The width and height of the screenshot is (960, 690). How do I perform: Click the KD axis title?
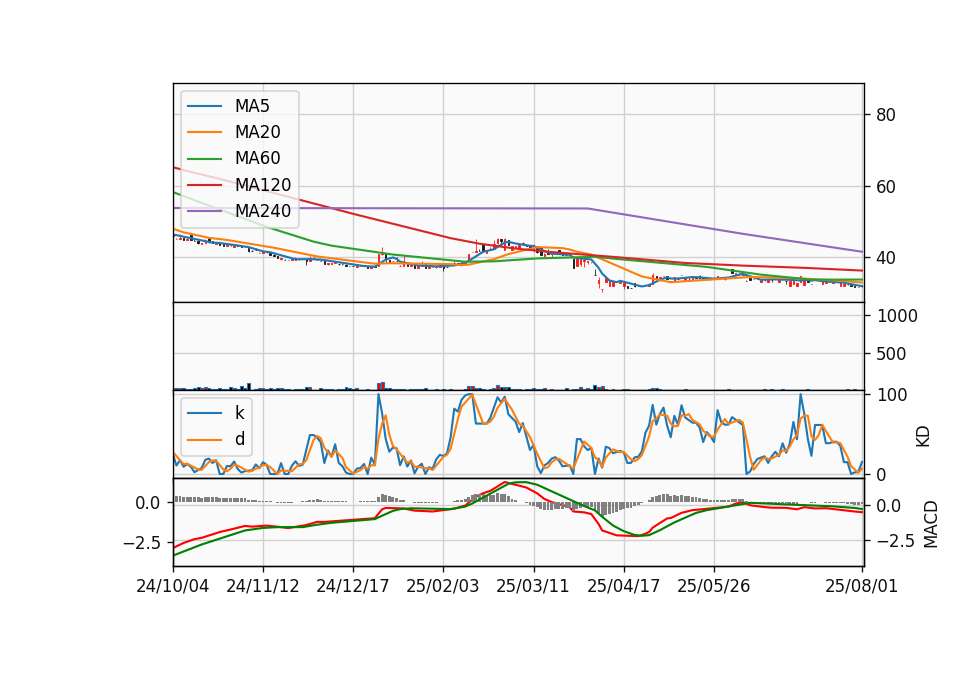(x=923, y=436)
